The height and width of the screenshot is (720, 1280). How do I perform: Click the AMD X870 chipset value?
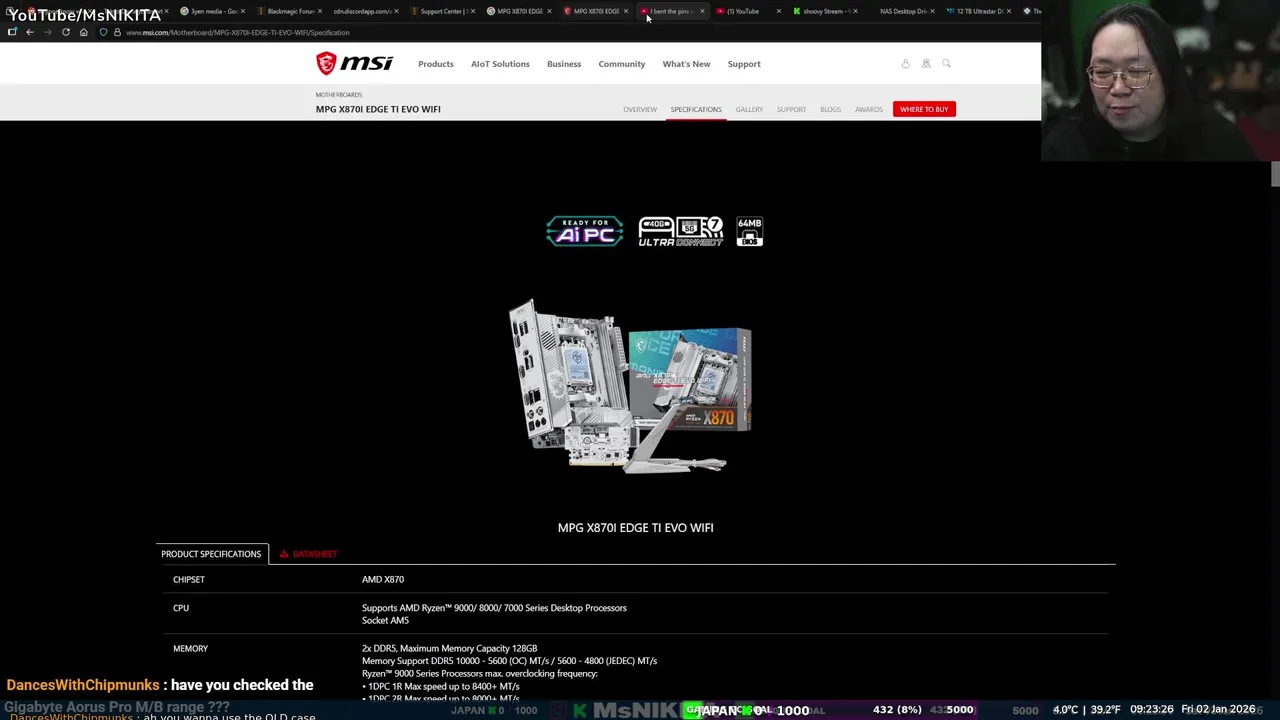383,580
